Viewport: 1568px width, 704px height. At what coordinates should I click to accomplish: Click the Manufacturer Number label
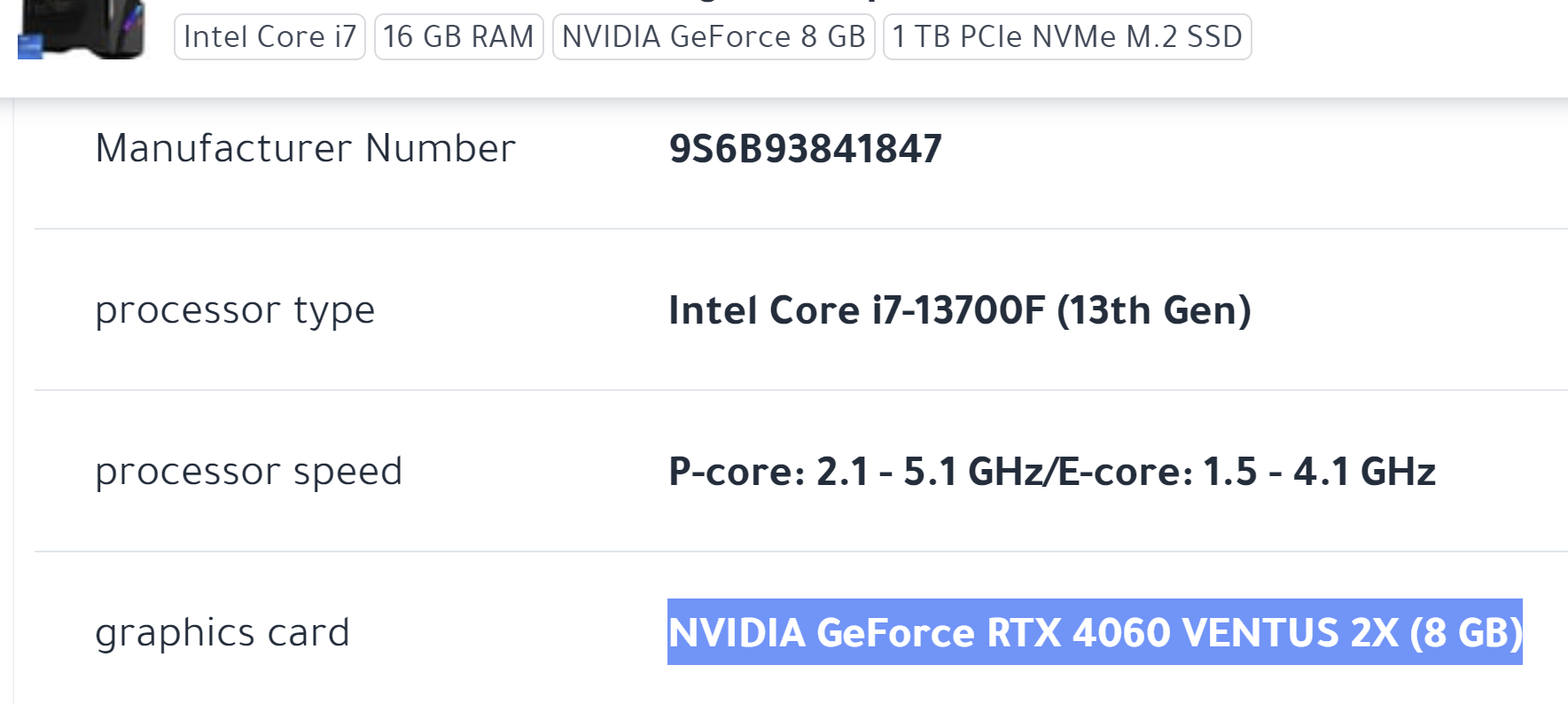[x=305, y=148]
